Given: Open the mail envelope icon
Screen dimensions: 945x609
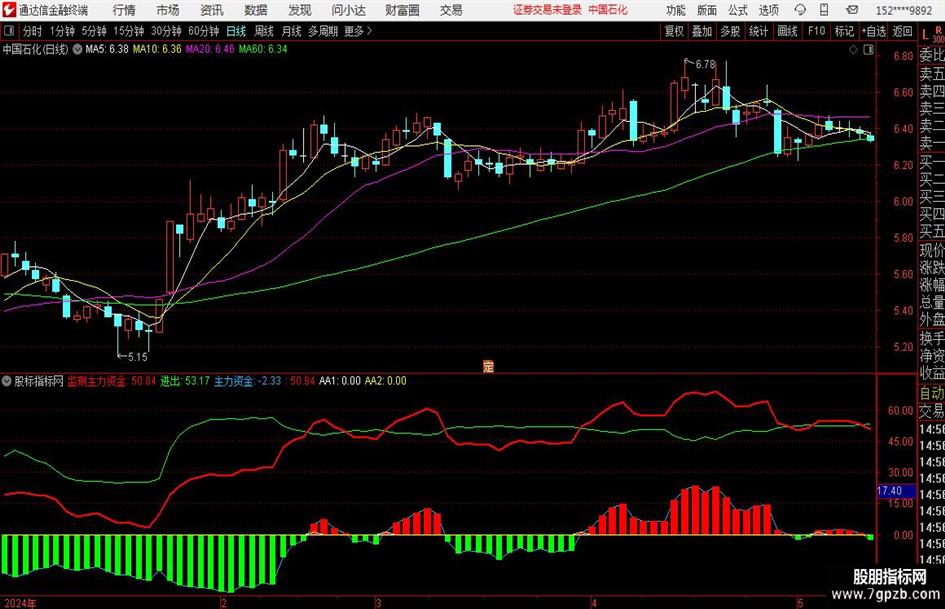Looking at the screenshot, I should (852, 10).
